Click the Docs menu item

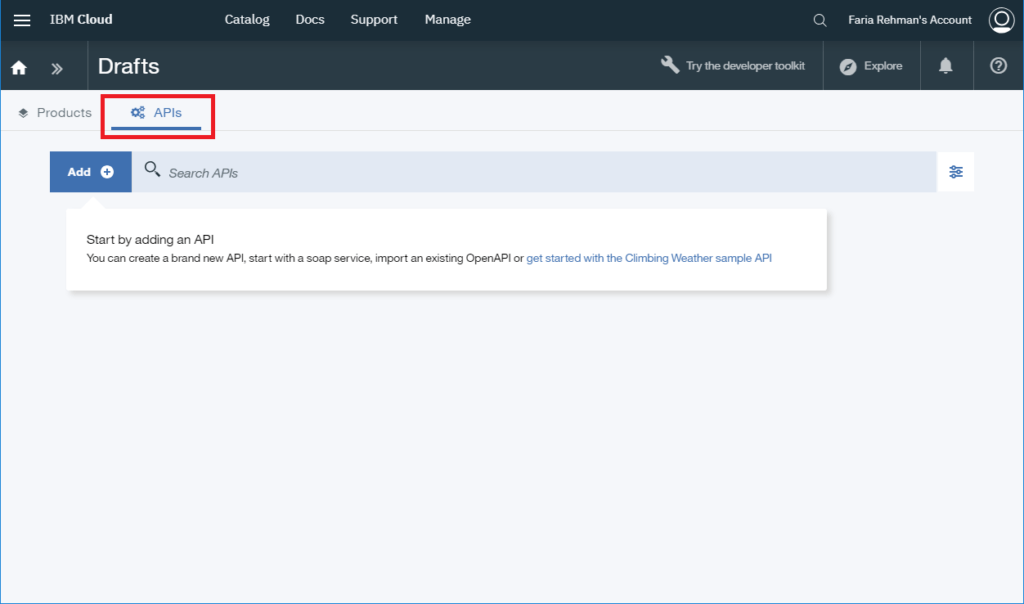310,19
